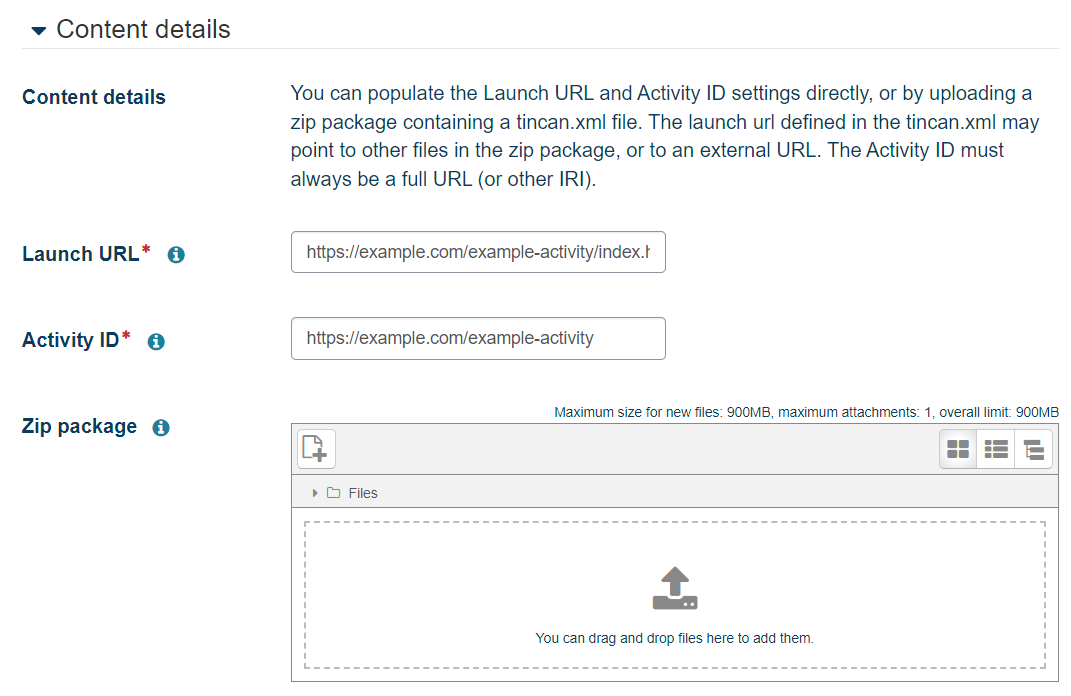Collapse the Content details section
Screen dimensions: 1071x696
[x=38, y=31]
